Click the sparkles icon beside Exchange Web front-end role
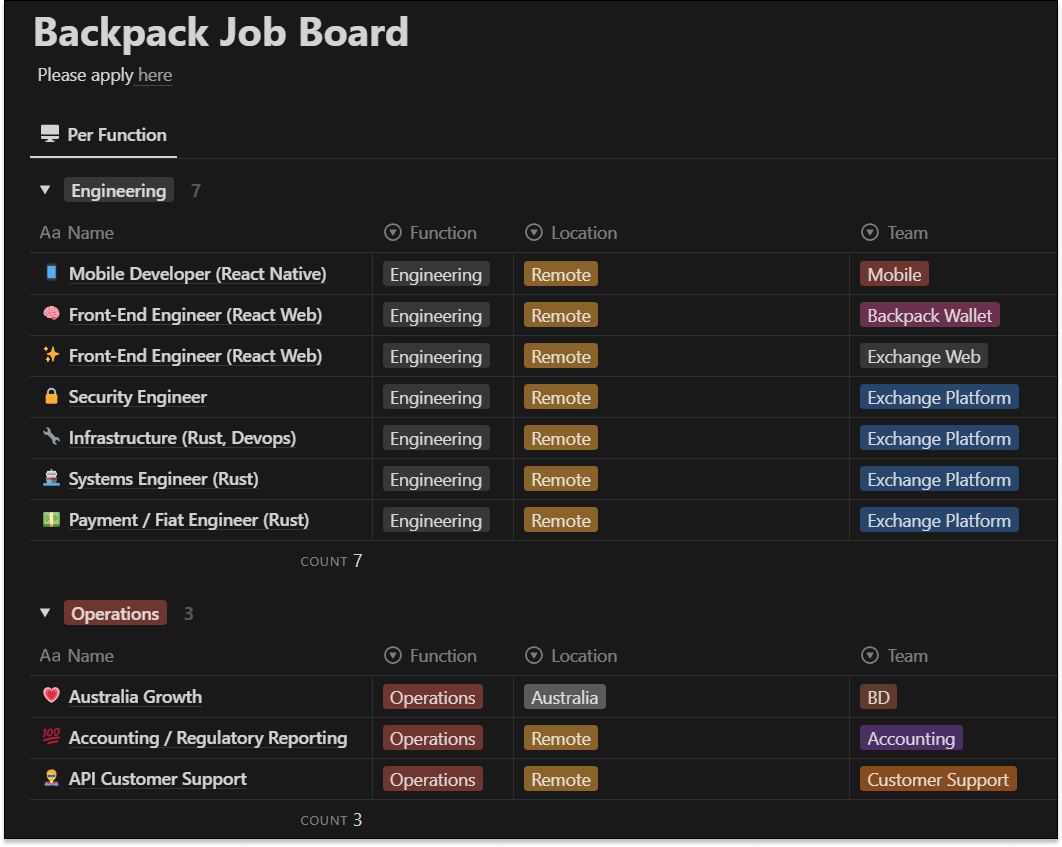1062x847 pixels. 51,355
